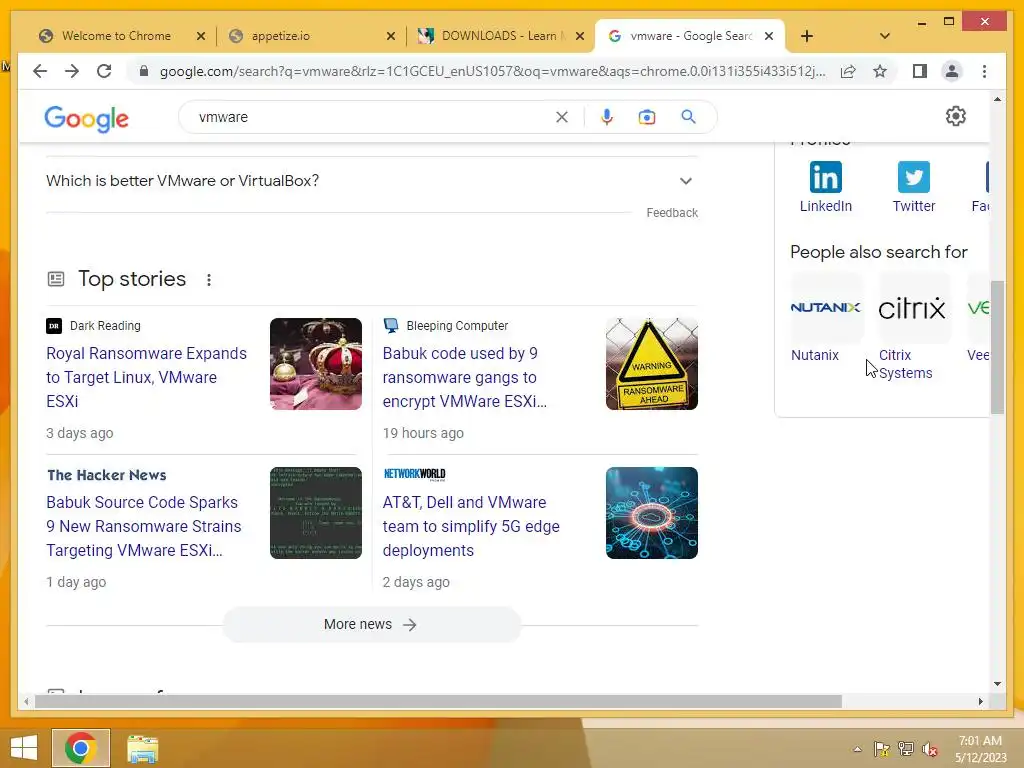Screen dimensions: 1024x768
Task: Click the Top stories heading
Action: point(132,279)
